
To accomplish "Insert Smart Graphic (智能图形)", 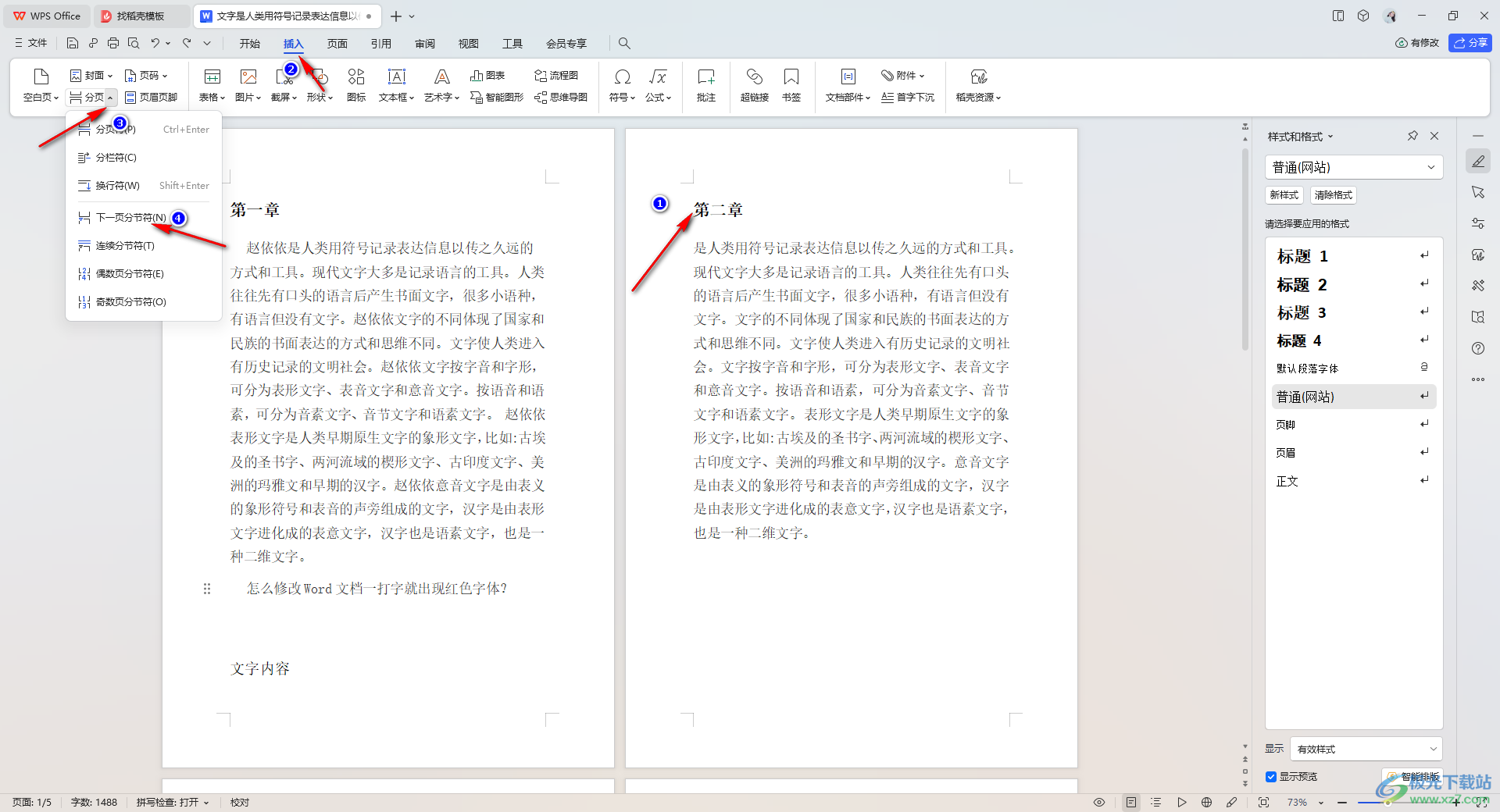I will (497, 97).
